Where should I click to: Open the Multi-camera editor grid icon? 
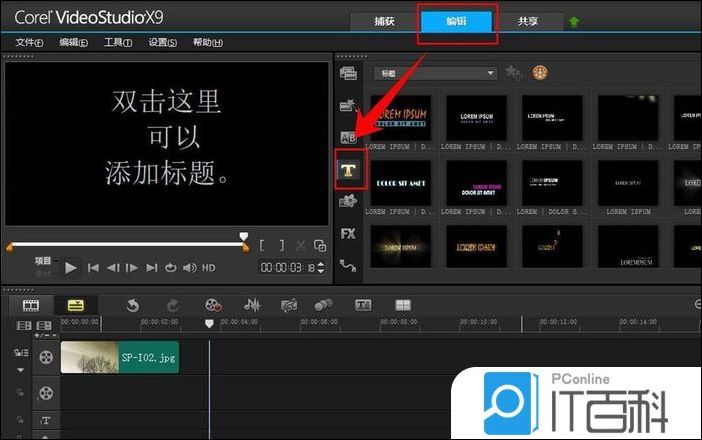point(403,306)
